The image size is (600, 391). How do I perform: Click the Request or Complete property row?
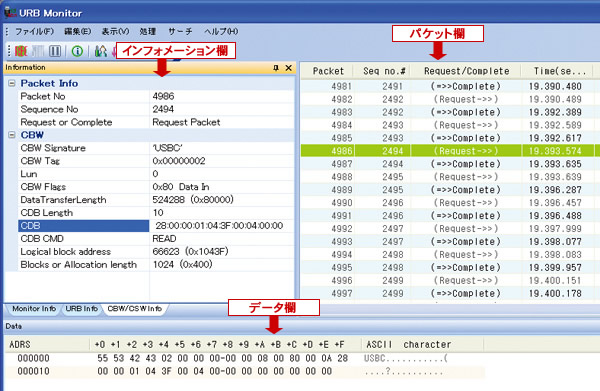pyautogui.click(x=156, y=122)
